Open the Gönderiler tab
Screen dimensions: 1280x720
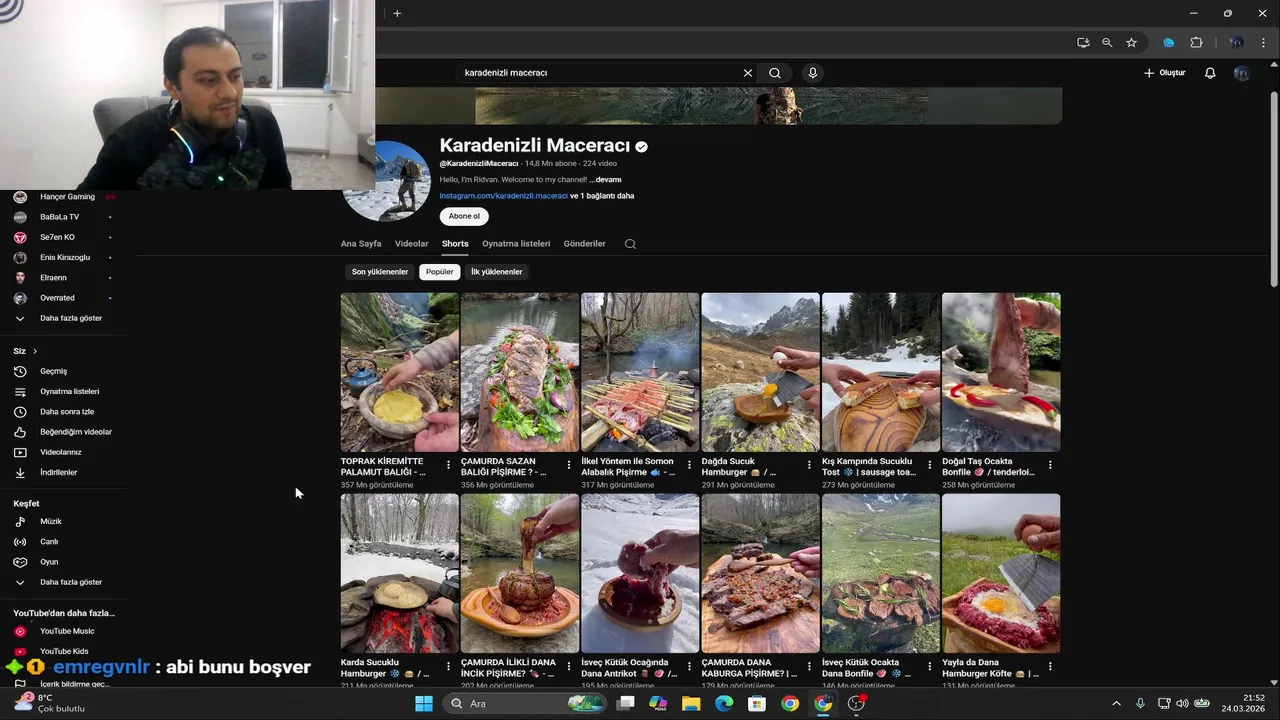click(x=584, y=244)
